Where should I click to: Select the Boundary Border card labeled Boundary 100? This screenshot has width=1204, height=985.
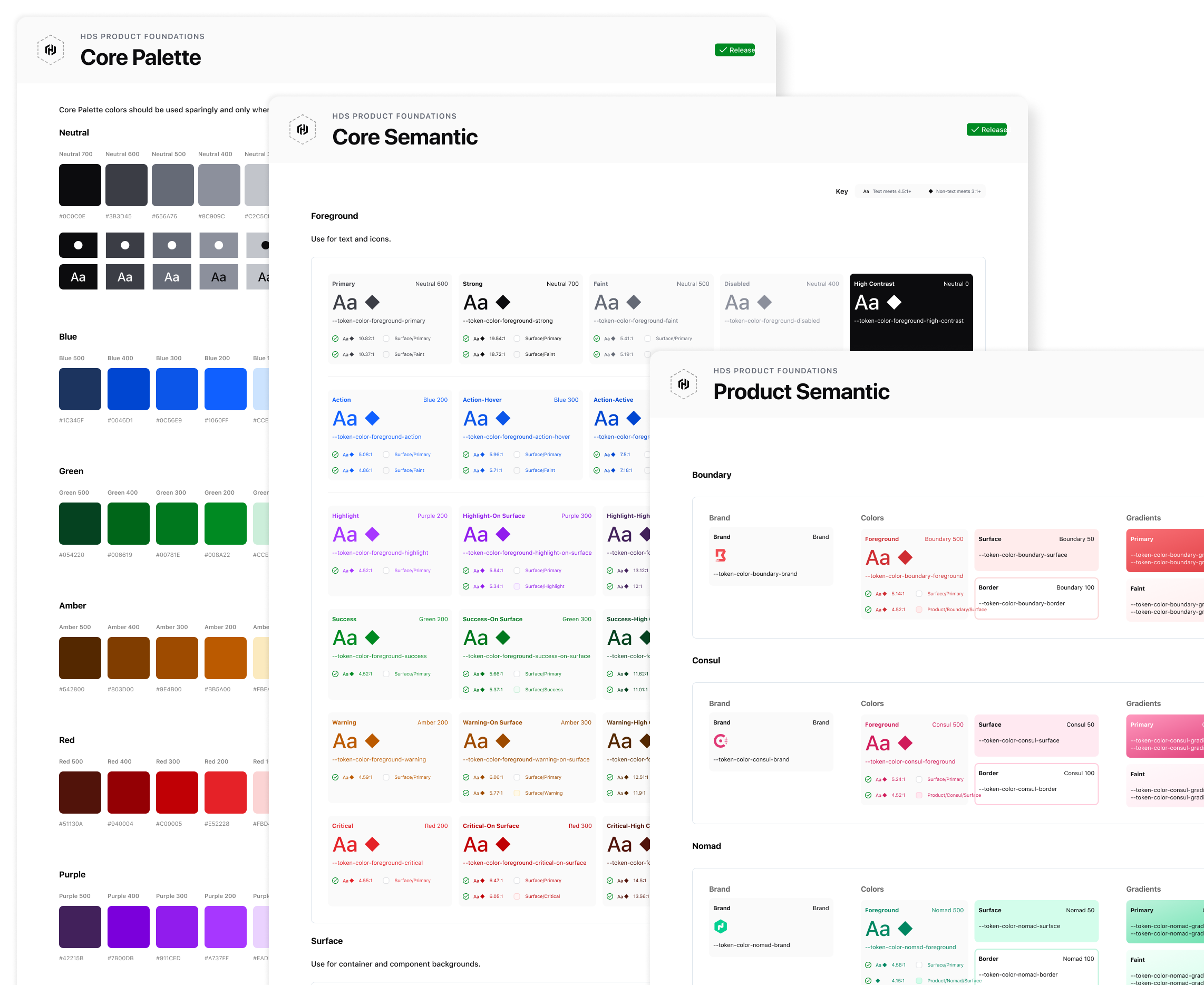(x=1036, y=598)
